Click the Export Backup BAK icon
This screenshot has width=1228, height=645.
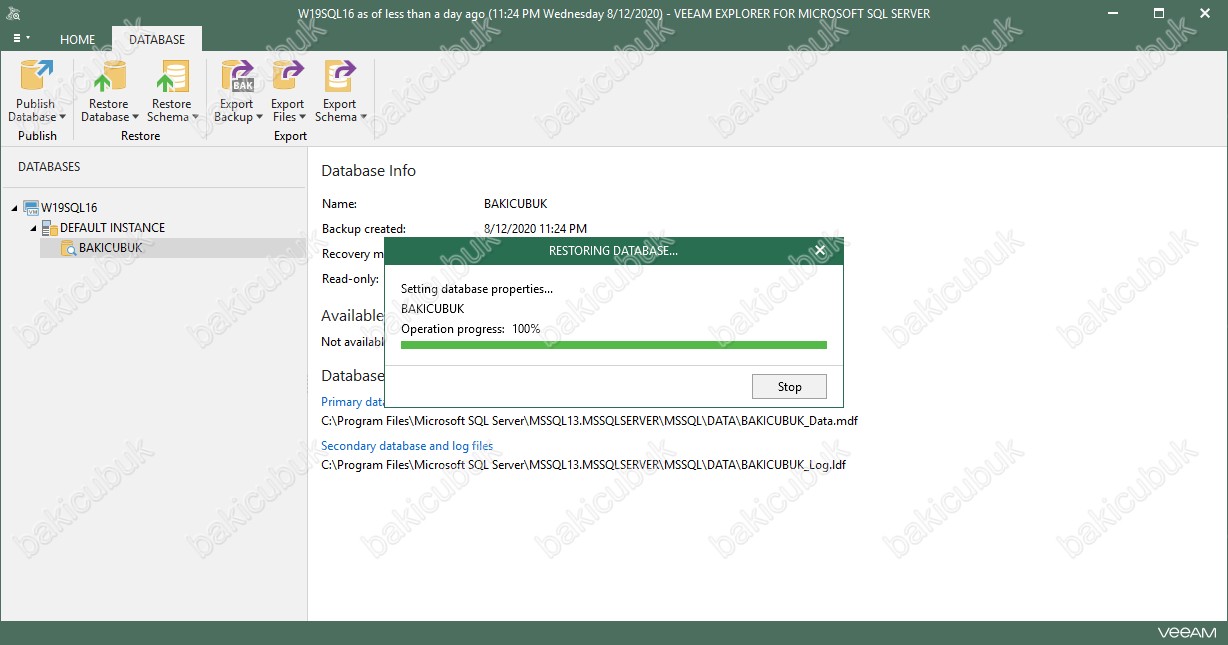pos(237,76)
